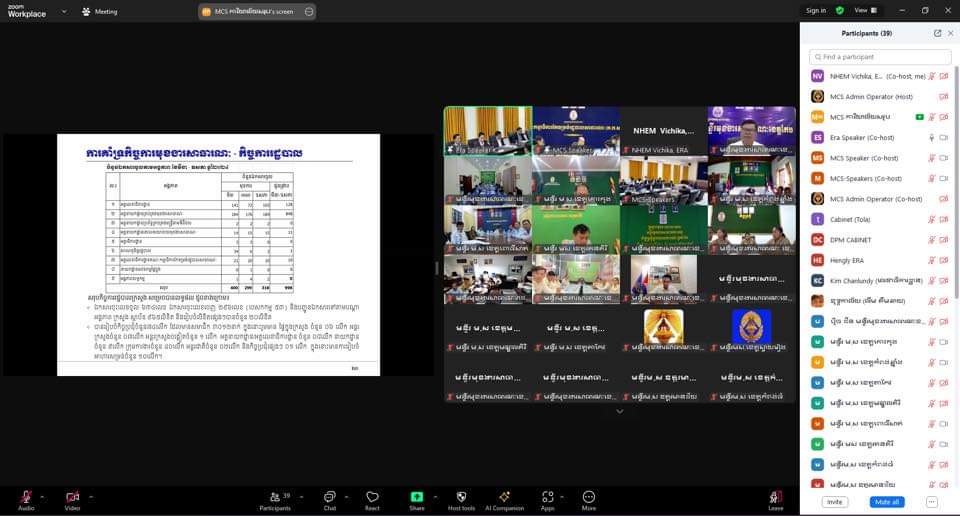Open the Chat panel from toolbar

pos(329,499)
